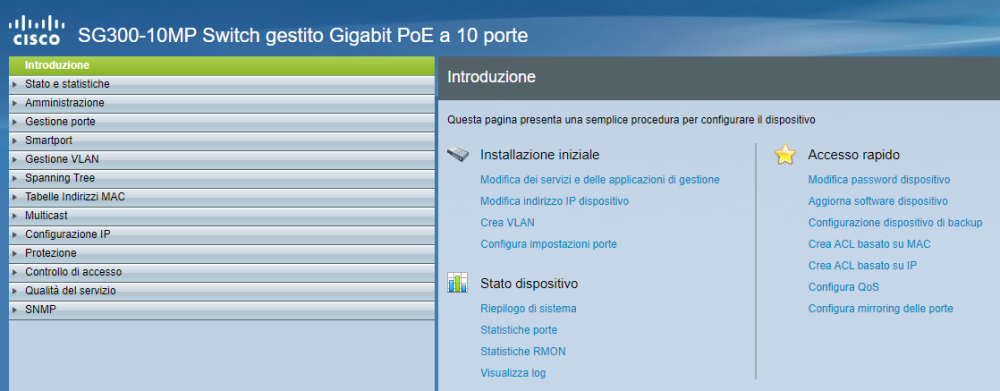Expand the Qualità del servizio arrow
Image resolution: width=1000 pixels, height=391 pixels.
coord(14,291)
